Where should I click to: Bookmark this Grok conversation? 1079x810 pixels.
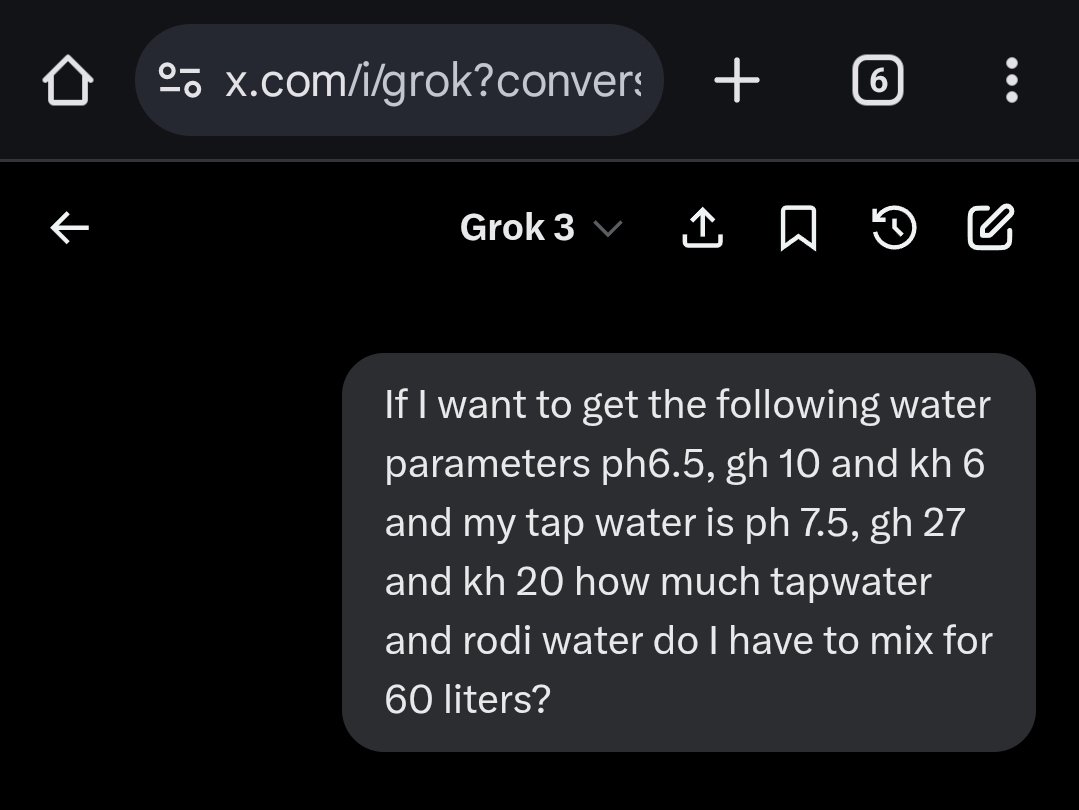click(798, 228)
